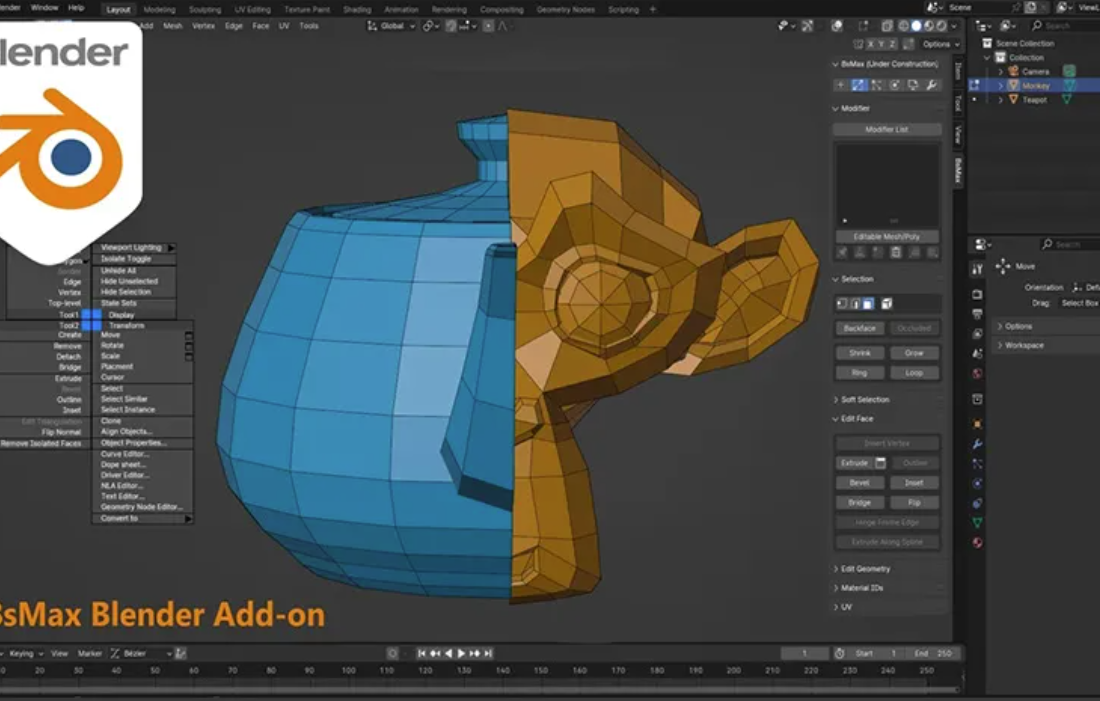Switch to the Shading workspace tab
This screenshot has height=701, width=1100.
357,10
